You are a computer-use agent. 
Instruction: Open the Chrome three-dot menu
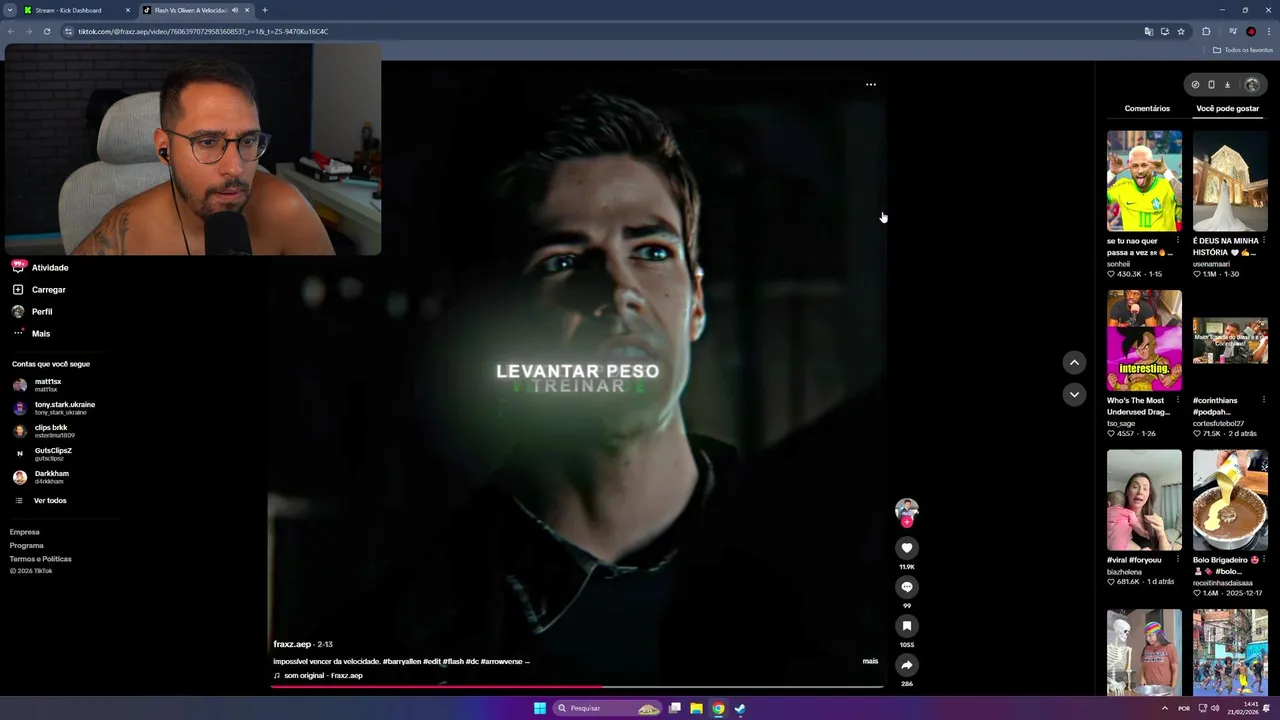click(x=1268, y=31)
